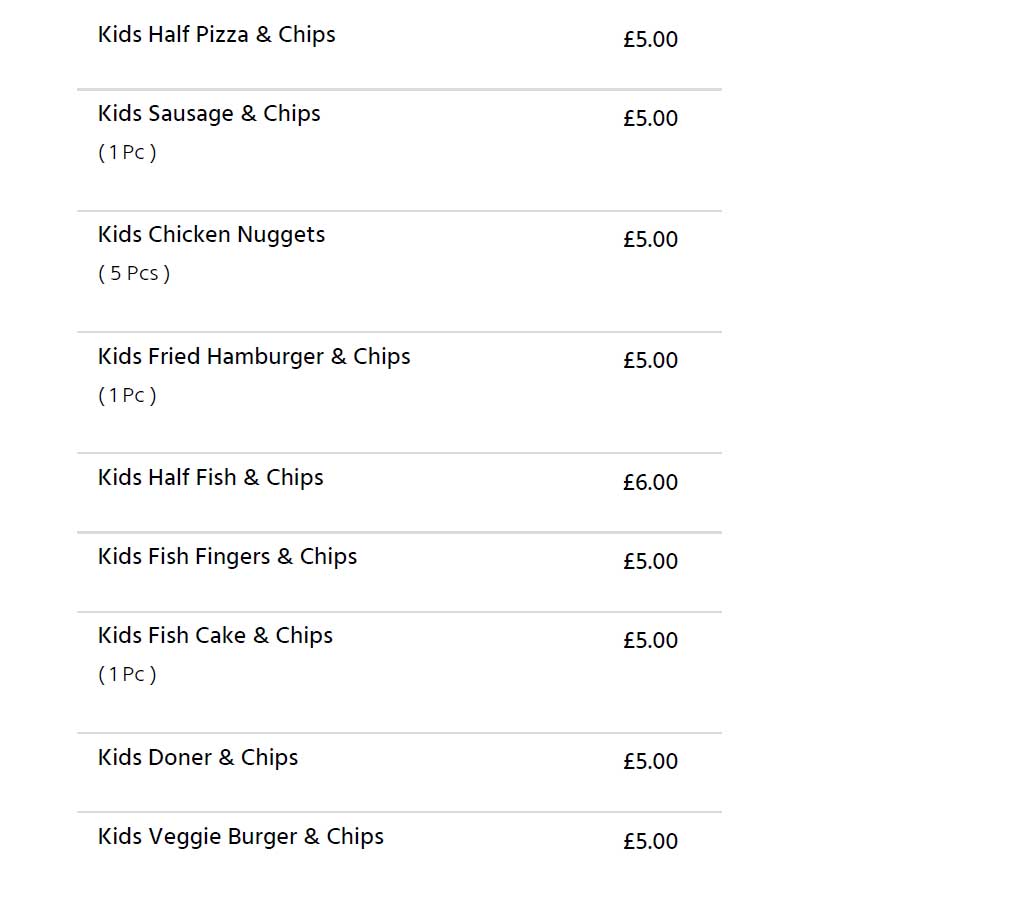Click the 1 Pc note under Fish Cake
This screenshot has height=900, width=1009.
click(x=127, y=674)
